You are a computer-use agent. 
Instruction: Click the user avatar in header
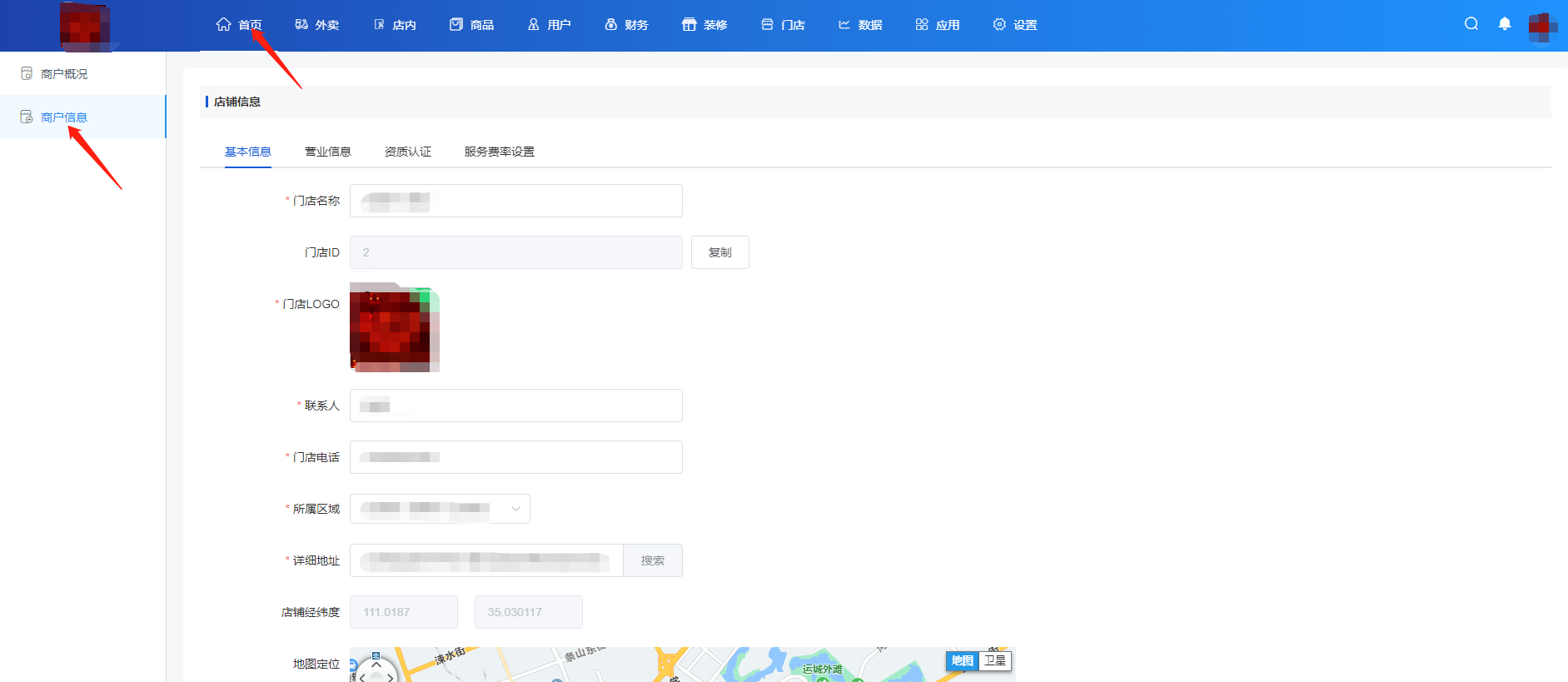click(x=1542, y=27)
